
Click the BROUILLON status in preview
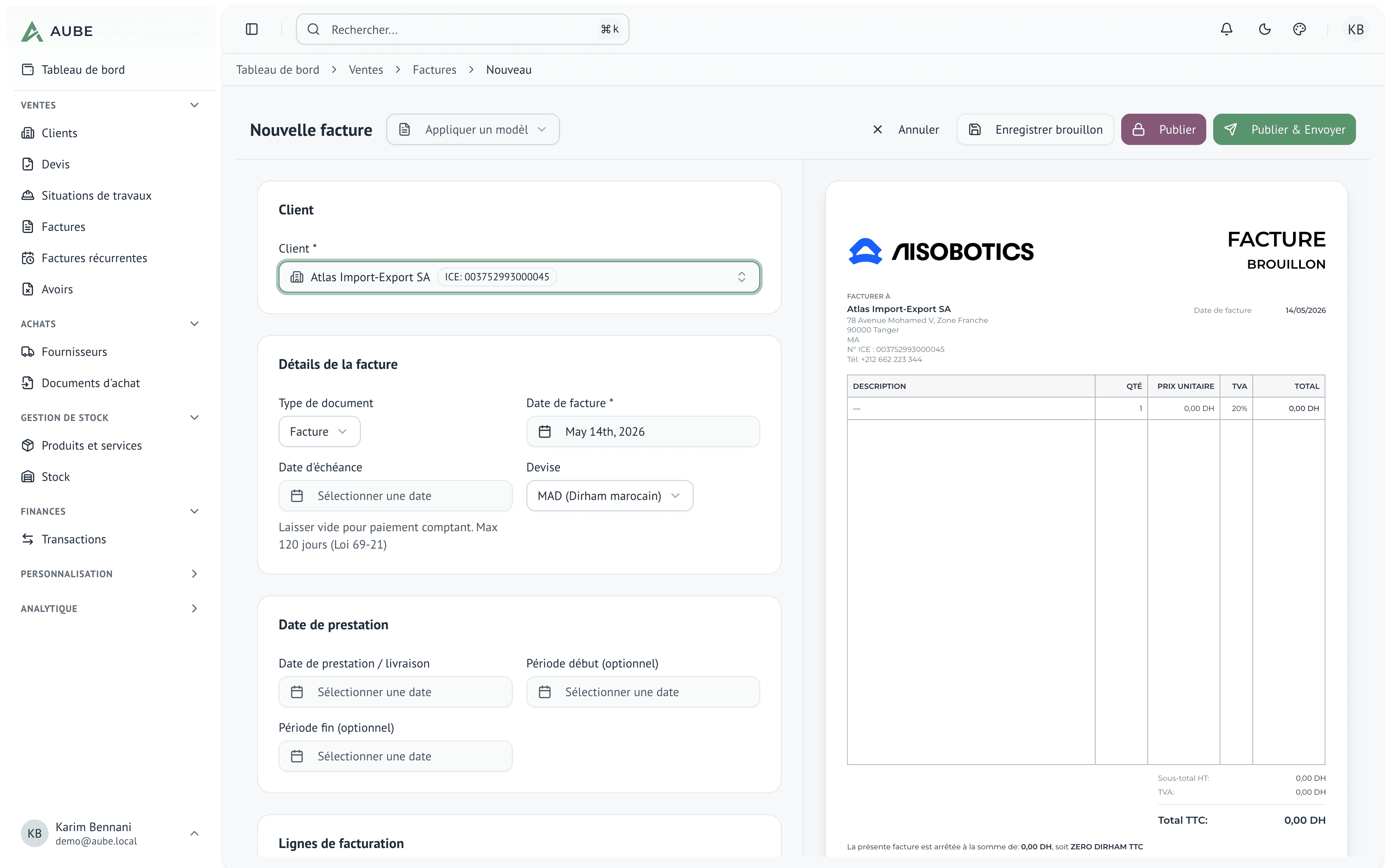click(x=1286, y=264)
